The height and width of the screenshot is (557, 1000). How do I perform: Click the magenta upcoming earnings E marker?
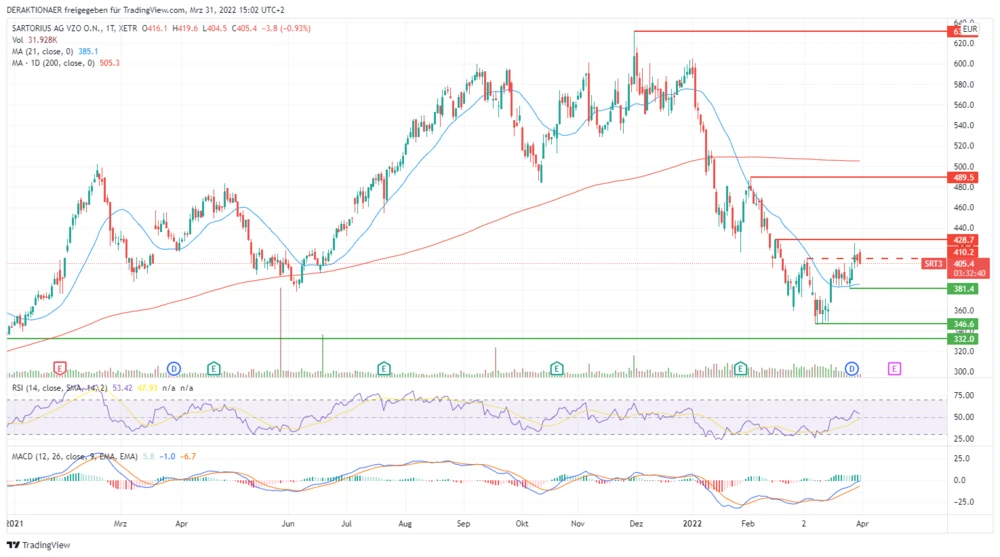point(894,368)
